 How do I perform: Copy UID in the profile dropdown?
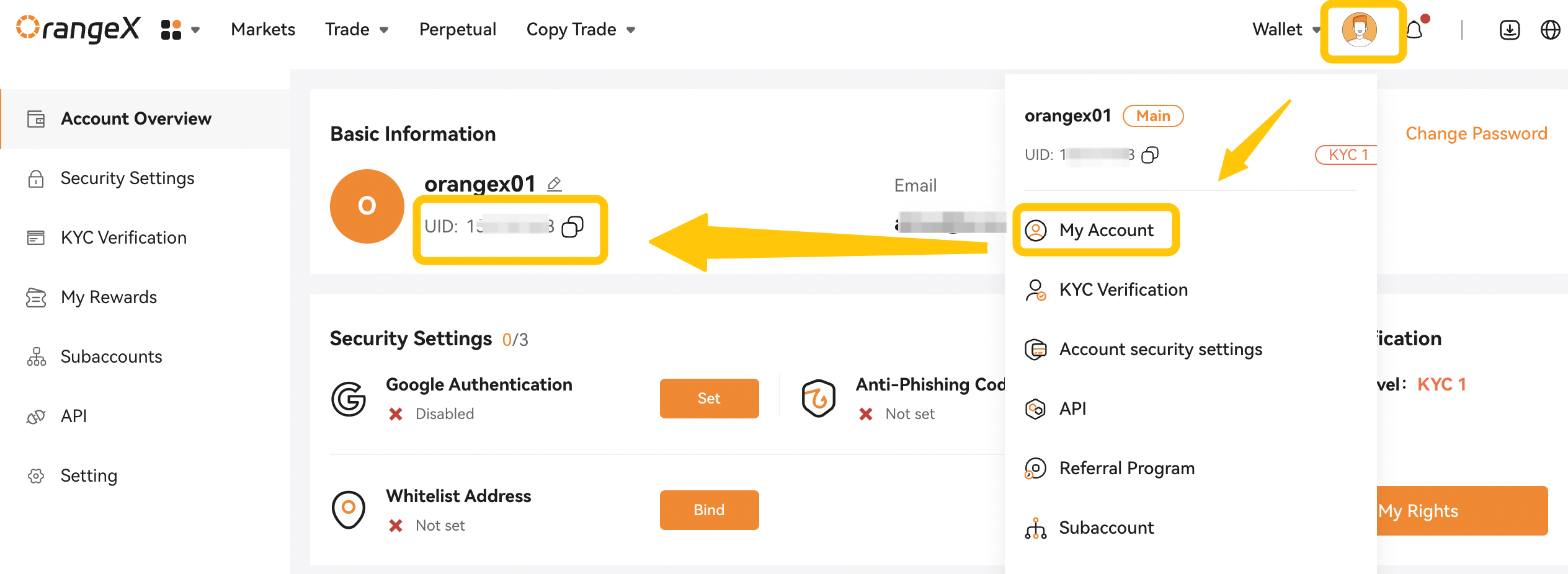[x=1150, y=155]
